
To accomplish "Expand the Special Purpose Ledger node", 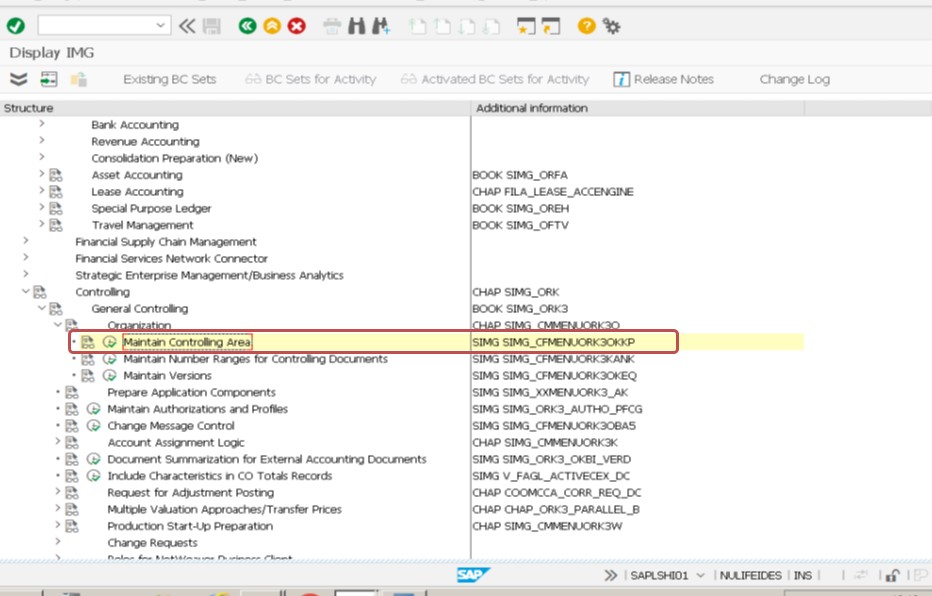I will [42, 207].
